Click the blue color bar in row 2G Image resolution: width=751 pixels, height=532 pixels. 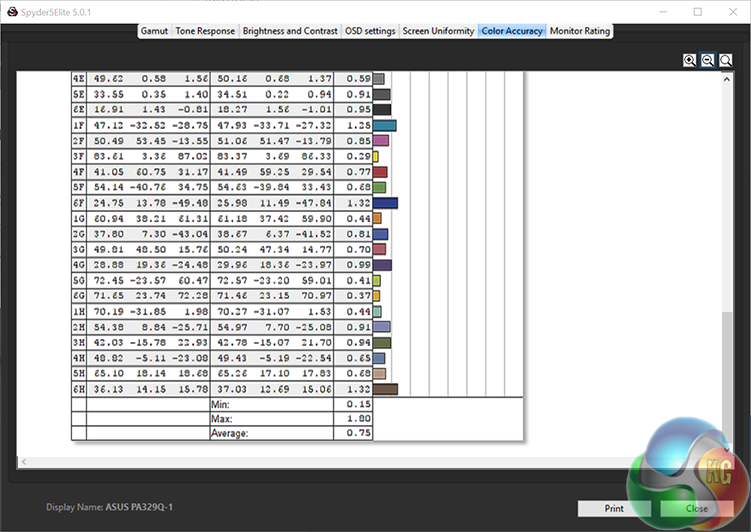point(380,234)
